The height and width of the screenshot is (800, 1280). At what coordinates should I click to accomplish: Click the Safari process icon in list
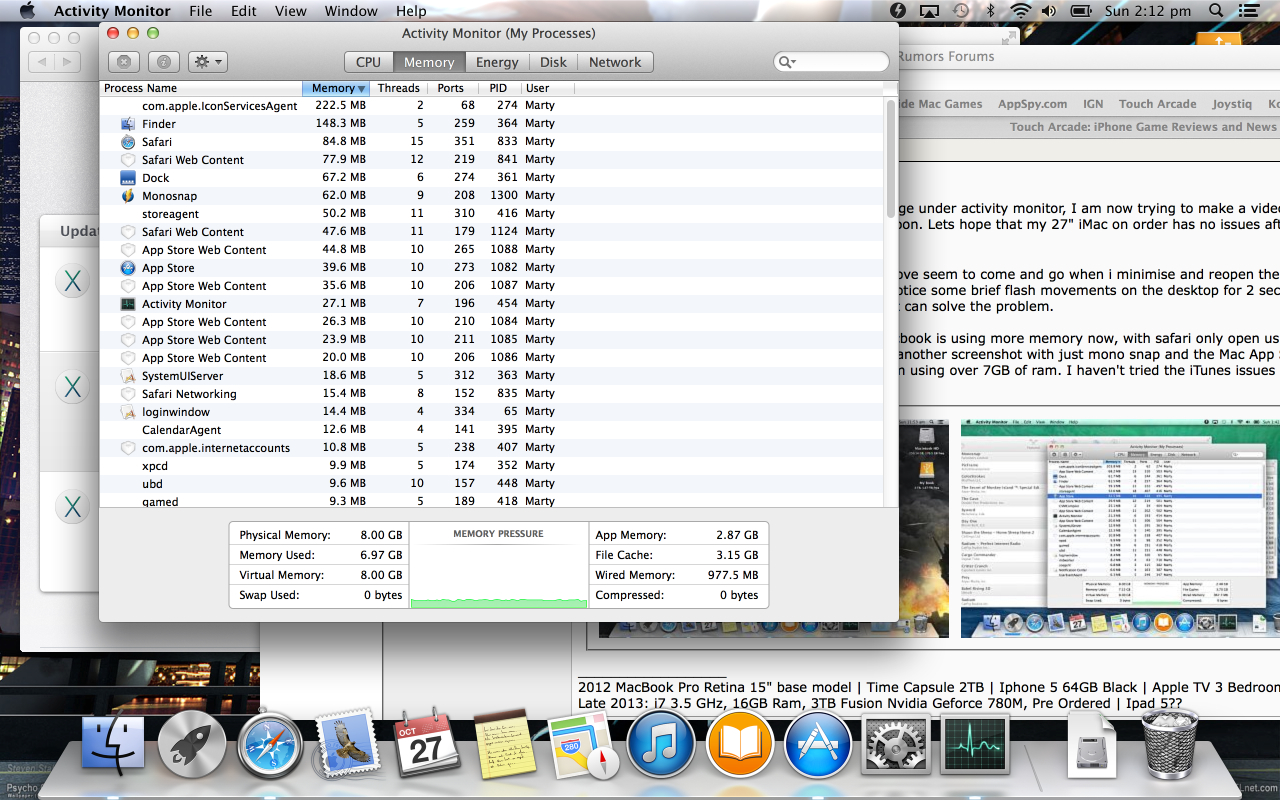(128, 142)
